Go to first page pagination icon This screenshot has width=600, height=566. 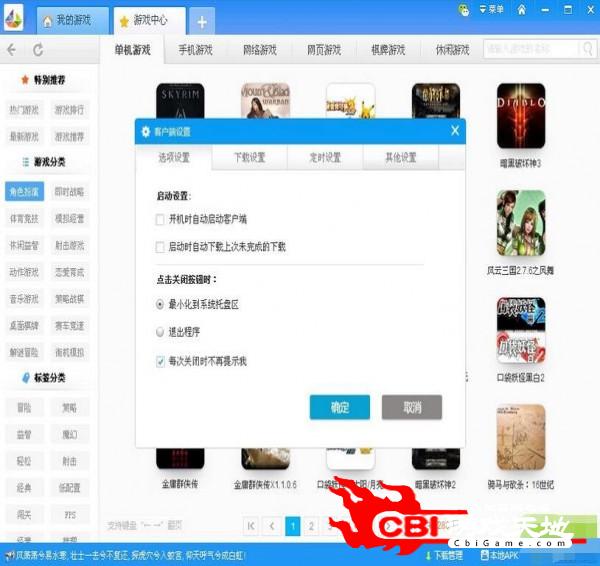point(250,526)
